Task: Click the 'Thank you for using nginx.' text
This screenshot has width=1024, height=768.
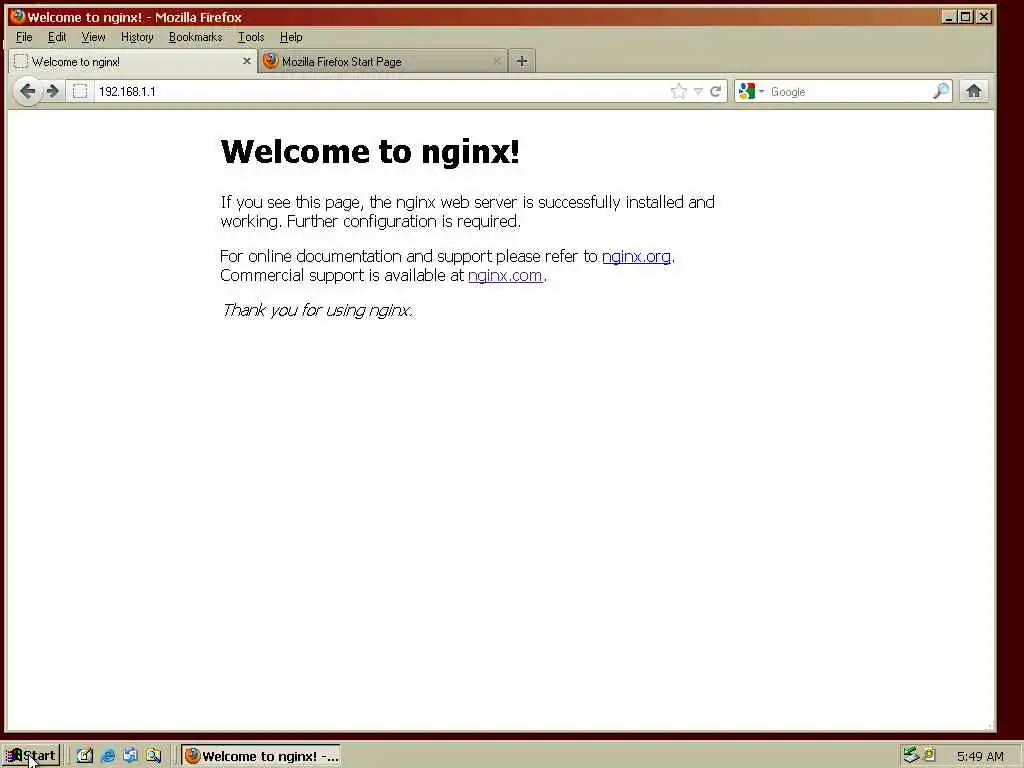Action: pyautogui.click(x=317, y=310)
